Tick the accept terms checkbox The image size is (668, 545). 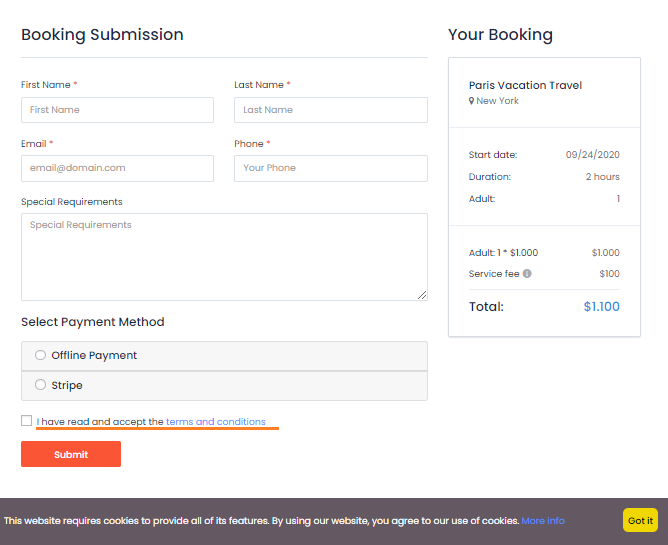pyautogui.click(x=27, y=421)
